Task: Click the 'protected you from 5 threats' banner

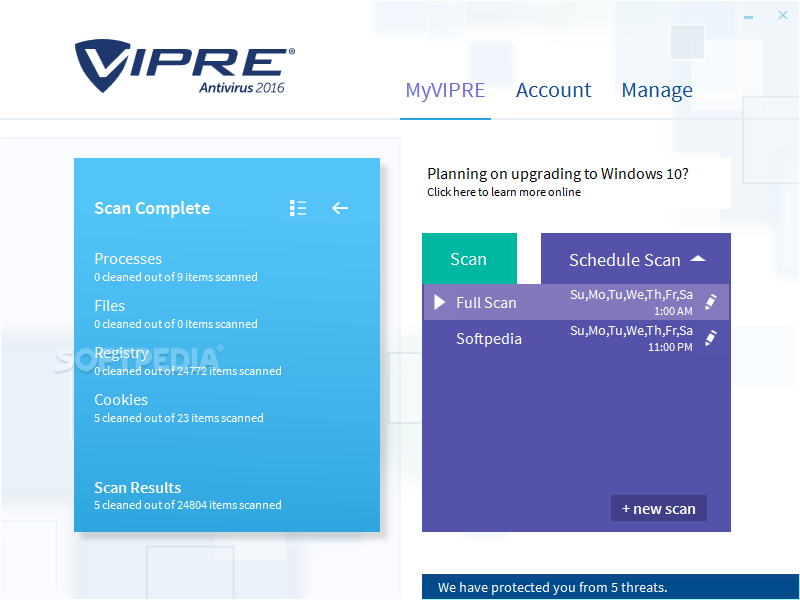Action: pos(611,587)
